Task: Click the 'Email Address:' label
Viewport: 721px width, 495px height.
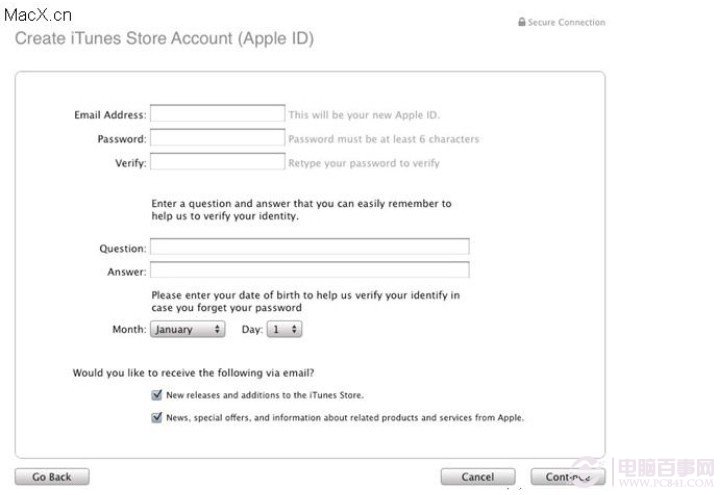Action: [110, 115]
